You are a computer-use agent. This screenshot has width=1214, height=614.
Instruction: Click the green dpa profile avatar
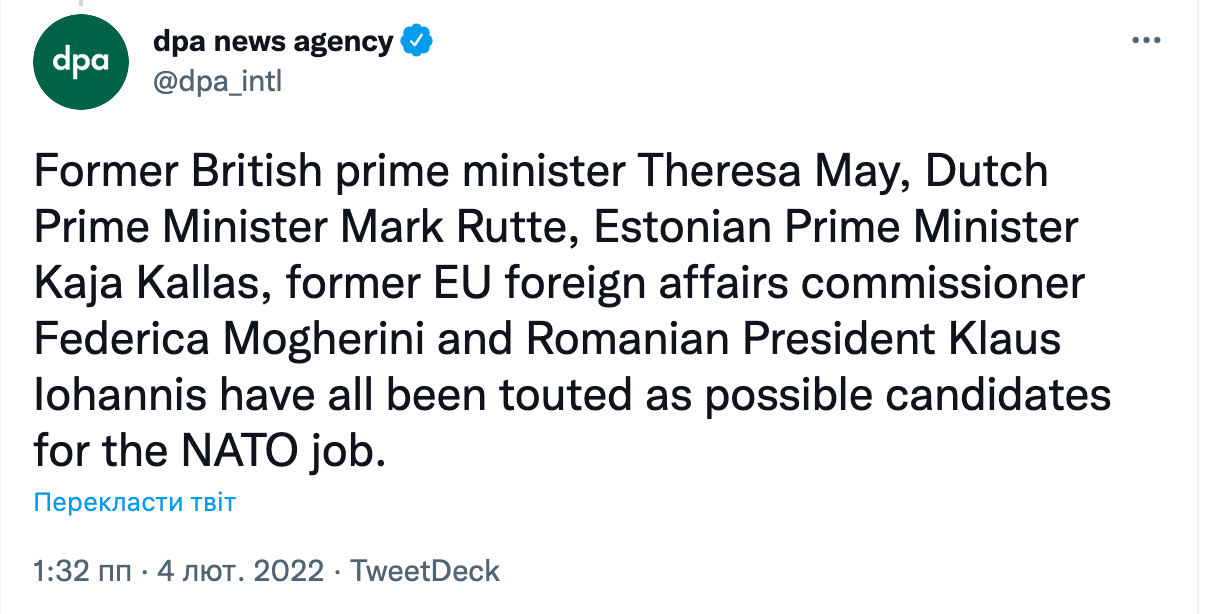coord(81,62)
